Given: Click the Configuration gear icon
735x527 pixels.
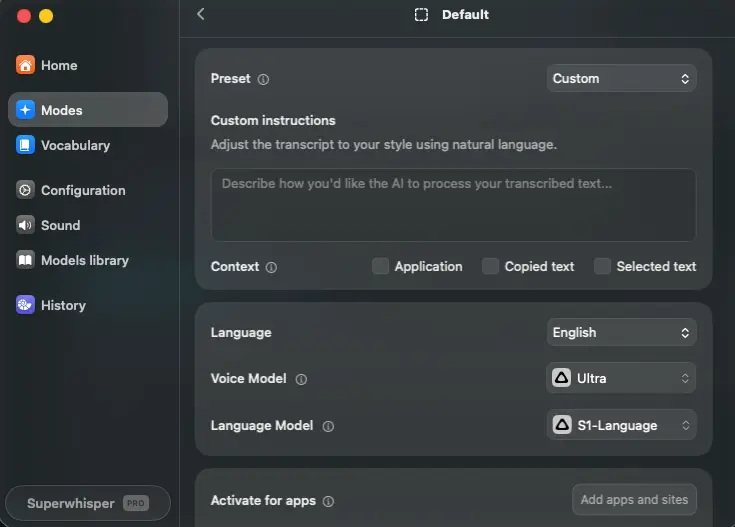Looking at the screenshot, I should tap(25, 190).
